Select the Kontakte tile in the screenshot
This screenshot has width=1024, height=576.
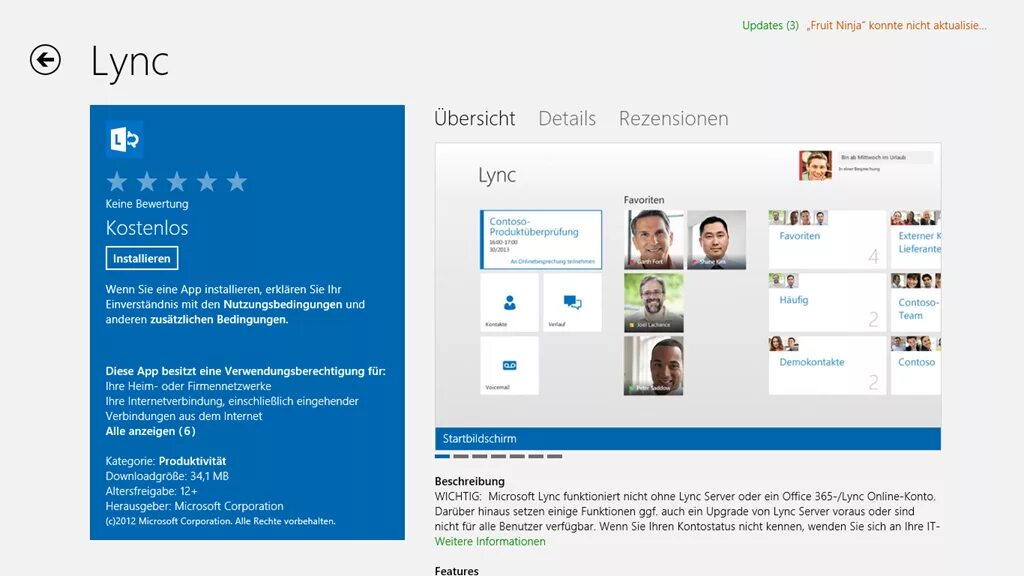tap(509, 302)
